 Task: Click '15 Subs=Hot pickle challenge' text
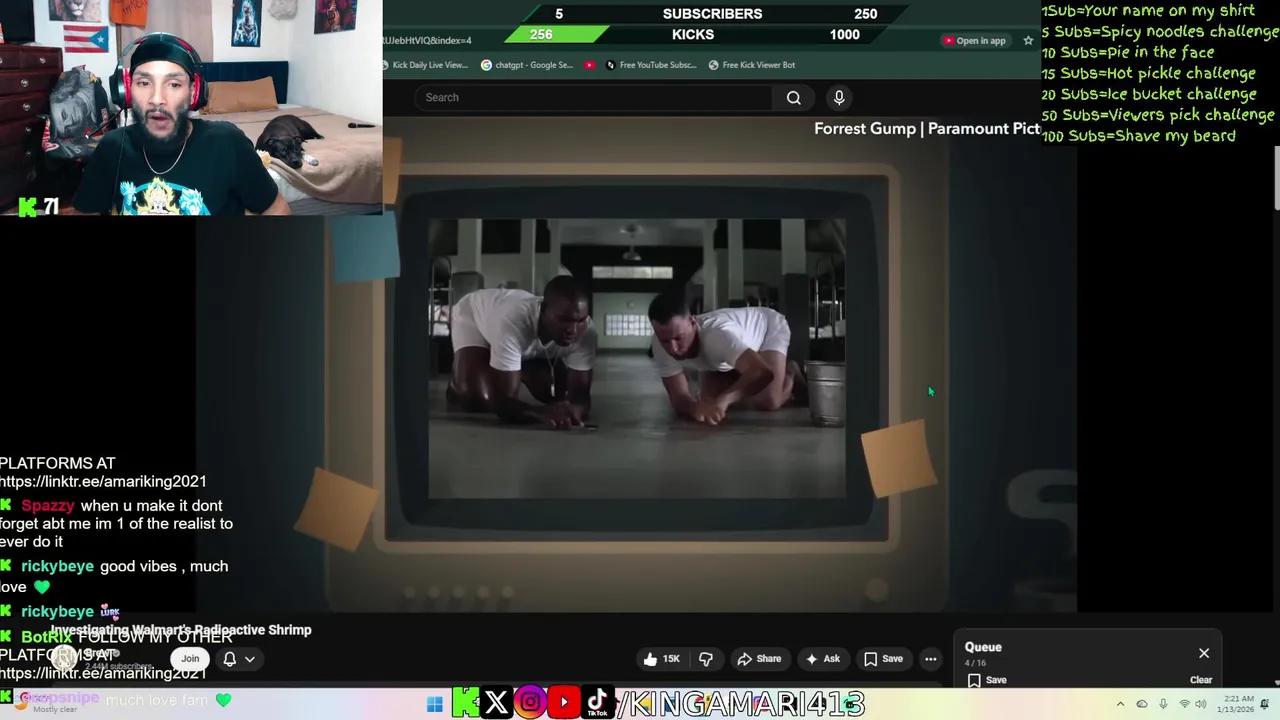click(1148, 73)
